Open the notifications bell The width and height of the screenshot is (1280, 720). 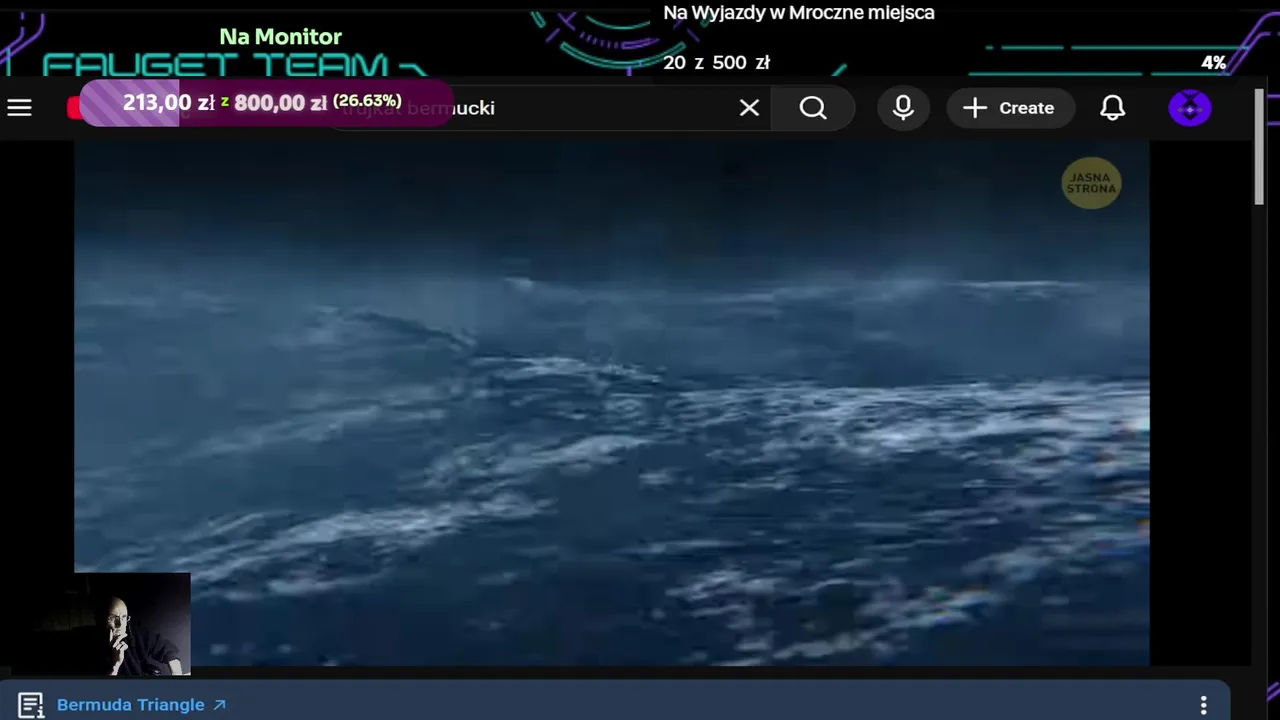1112,108
